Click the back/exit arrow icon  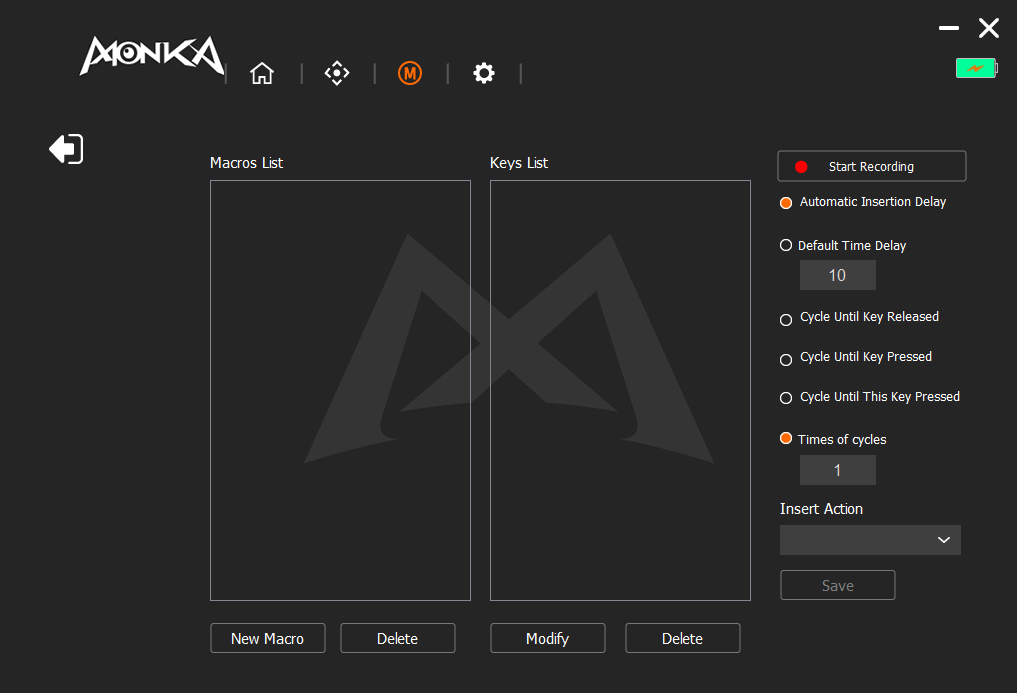66,149
